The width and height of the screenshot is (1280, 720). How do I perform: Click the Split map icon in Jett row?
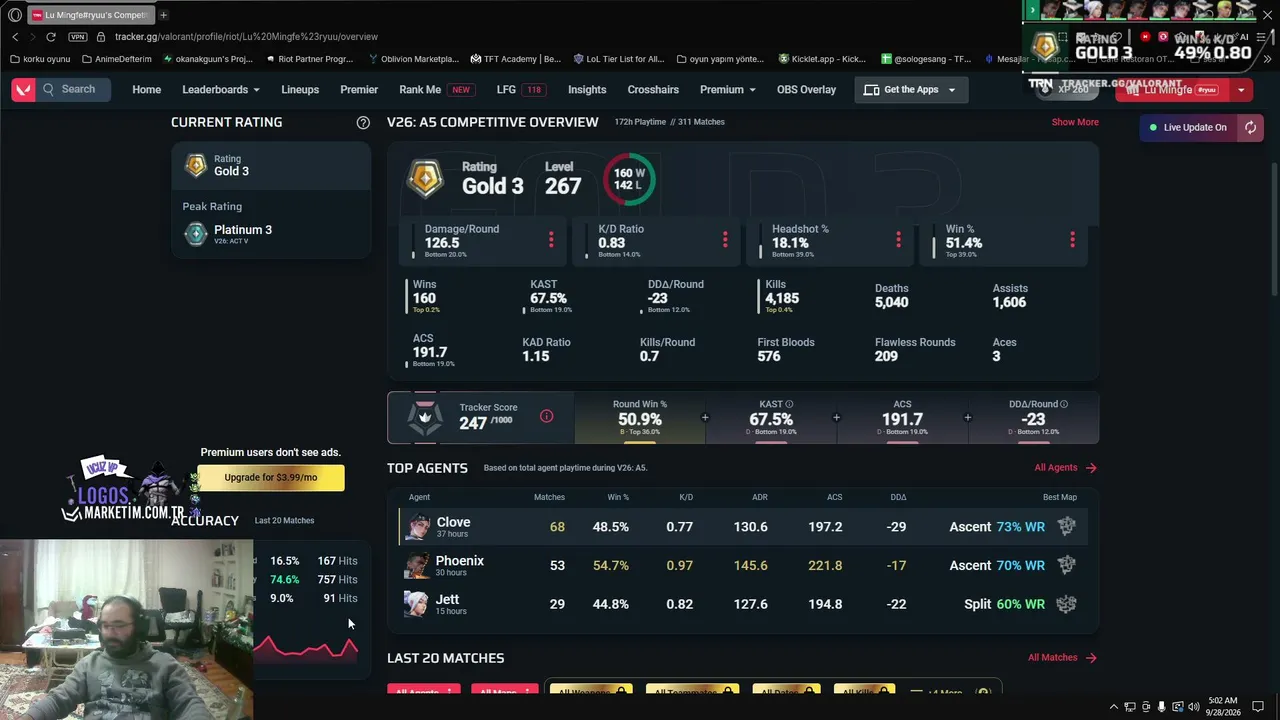click(1066, 604)
